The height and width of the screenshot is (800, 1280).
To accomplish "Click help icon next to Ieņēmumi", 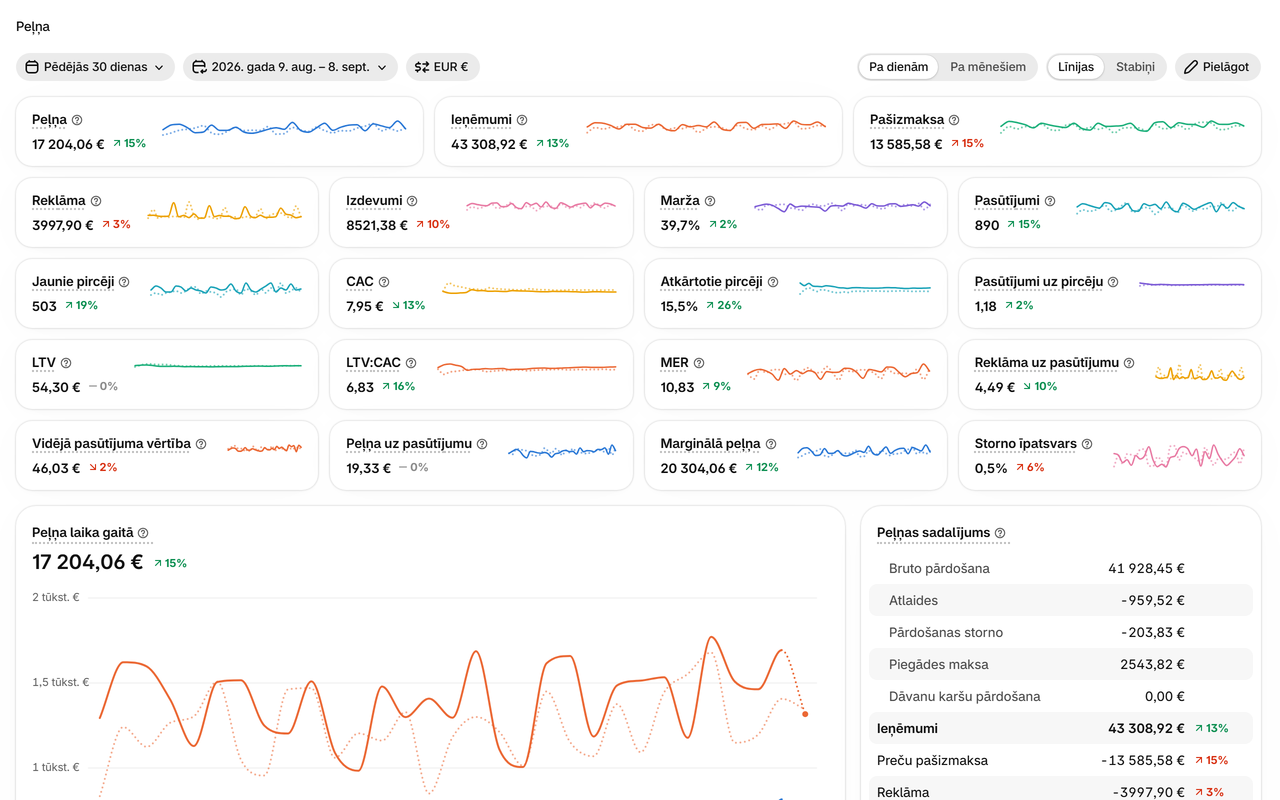I will tap(522, 120).
